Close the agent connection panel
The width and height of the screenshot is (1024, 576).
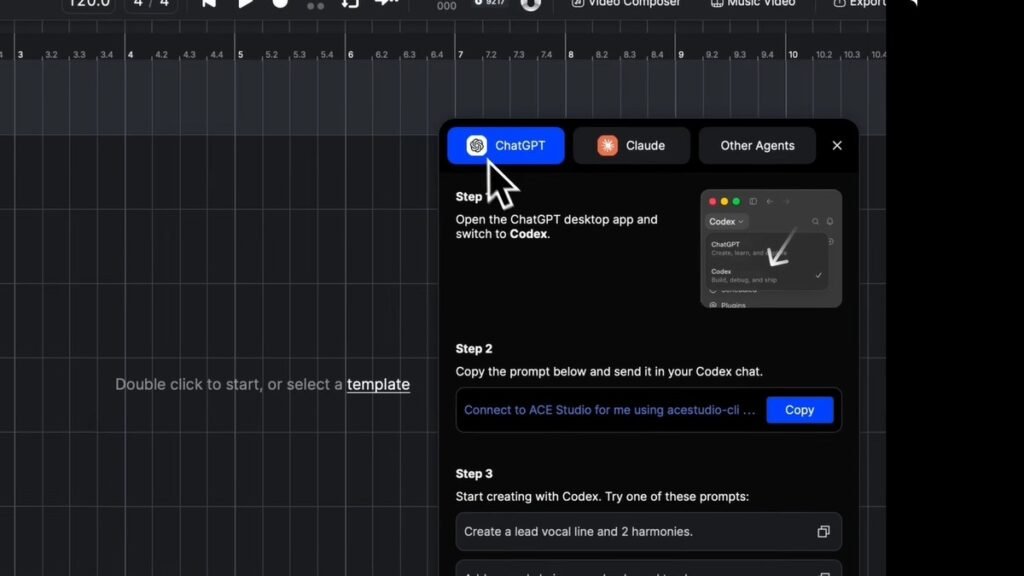[x=837, y=146]
